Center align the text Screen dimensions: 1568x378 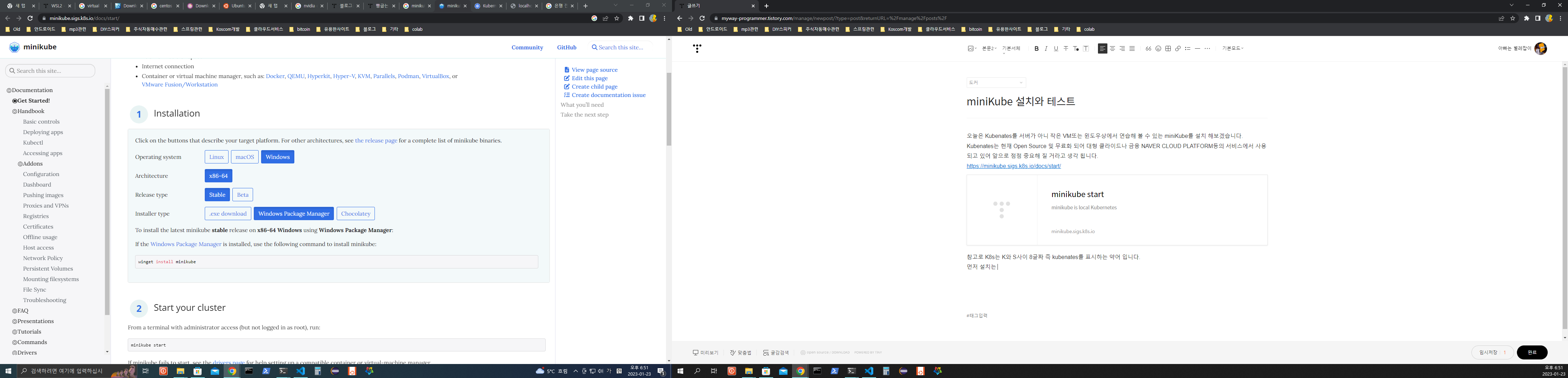1112,49
